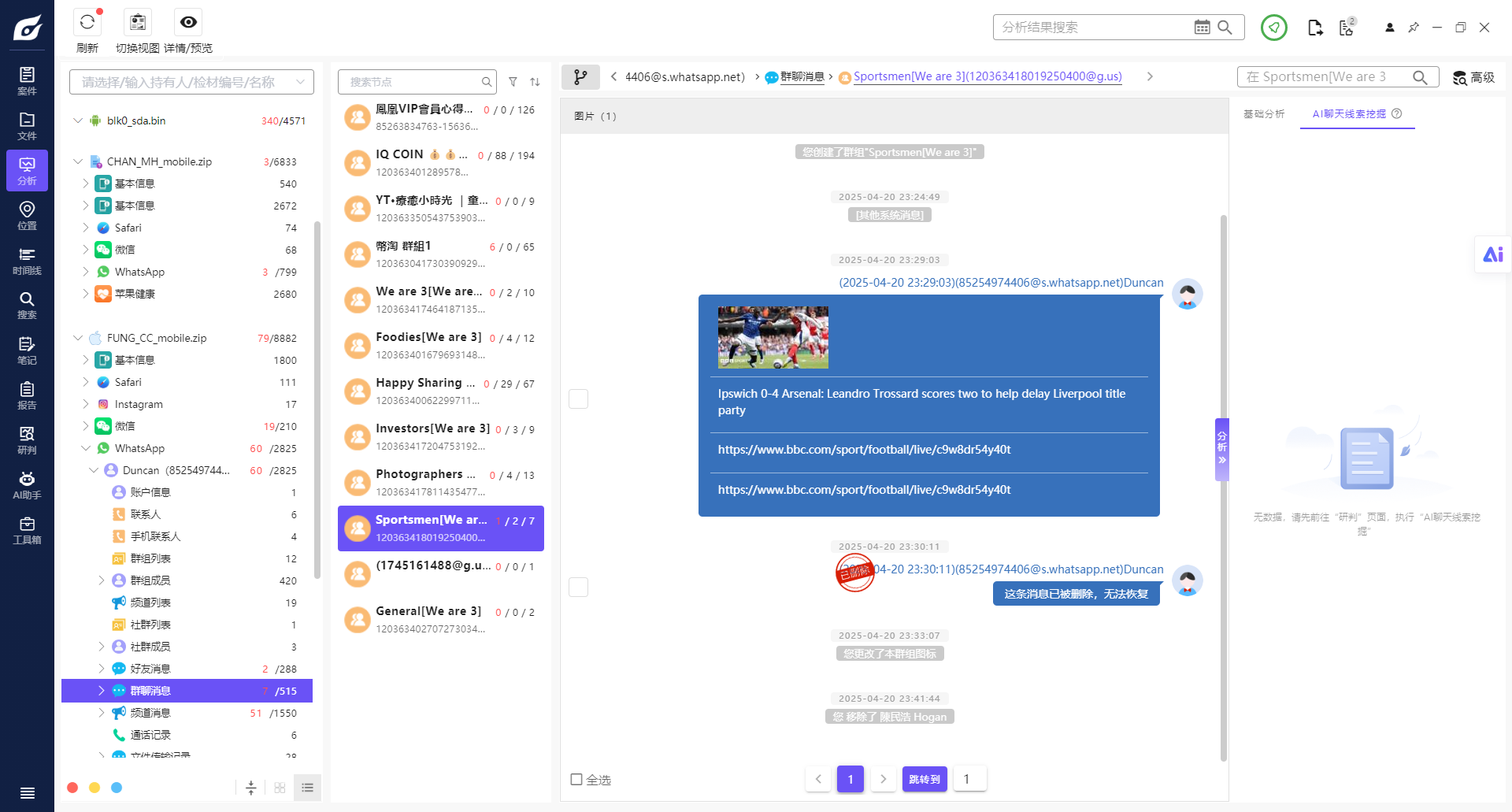Click the 群聊消息 breadcrumb item
Image resolution: width=1512 pixels, height=812 pixels.
[802, 76]
